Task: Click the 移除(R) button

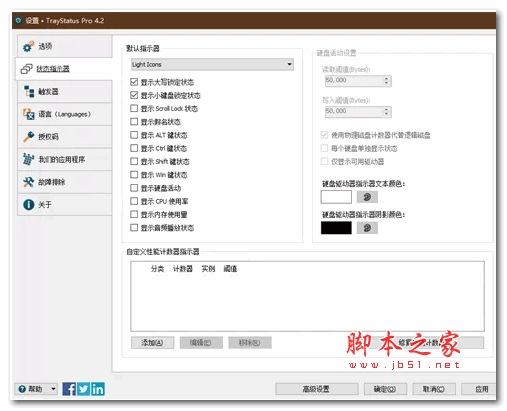Action: point(250,343)
